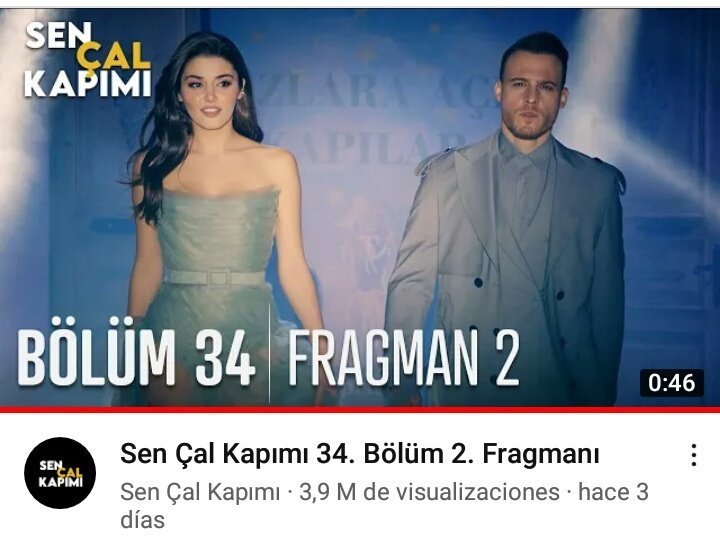
Task: Select the channel name in the metadata line
Action: (x=200, y=493)
